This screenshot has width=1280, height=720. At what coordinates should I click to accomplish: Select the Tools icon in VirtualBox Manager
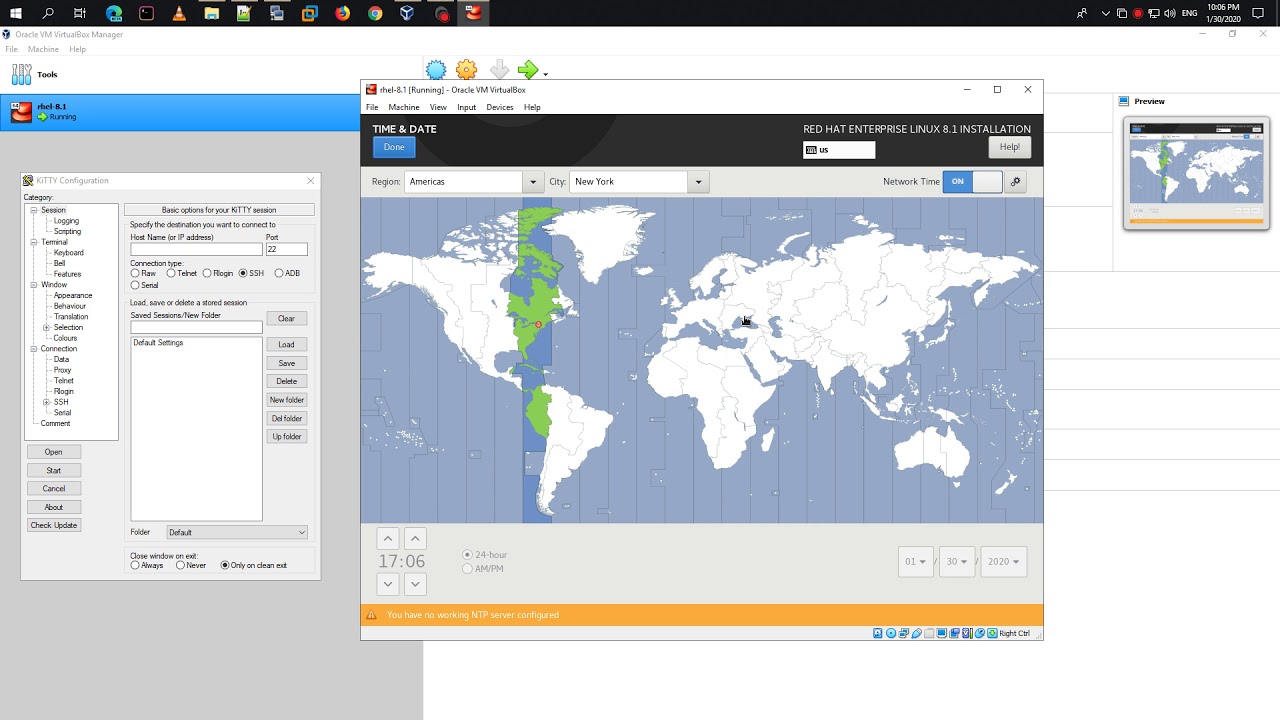(x=21, y=74)
